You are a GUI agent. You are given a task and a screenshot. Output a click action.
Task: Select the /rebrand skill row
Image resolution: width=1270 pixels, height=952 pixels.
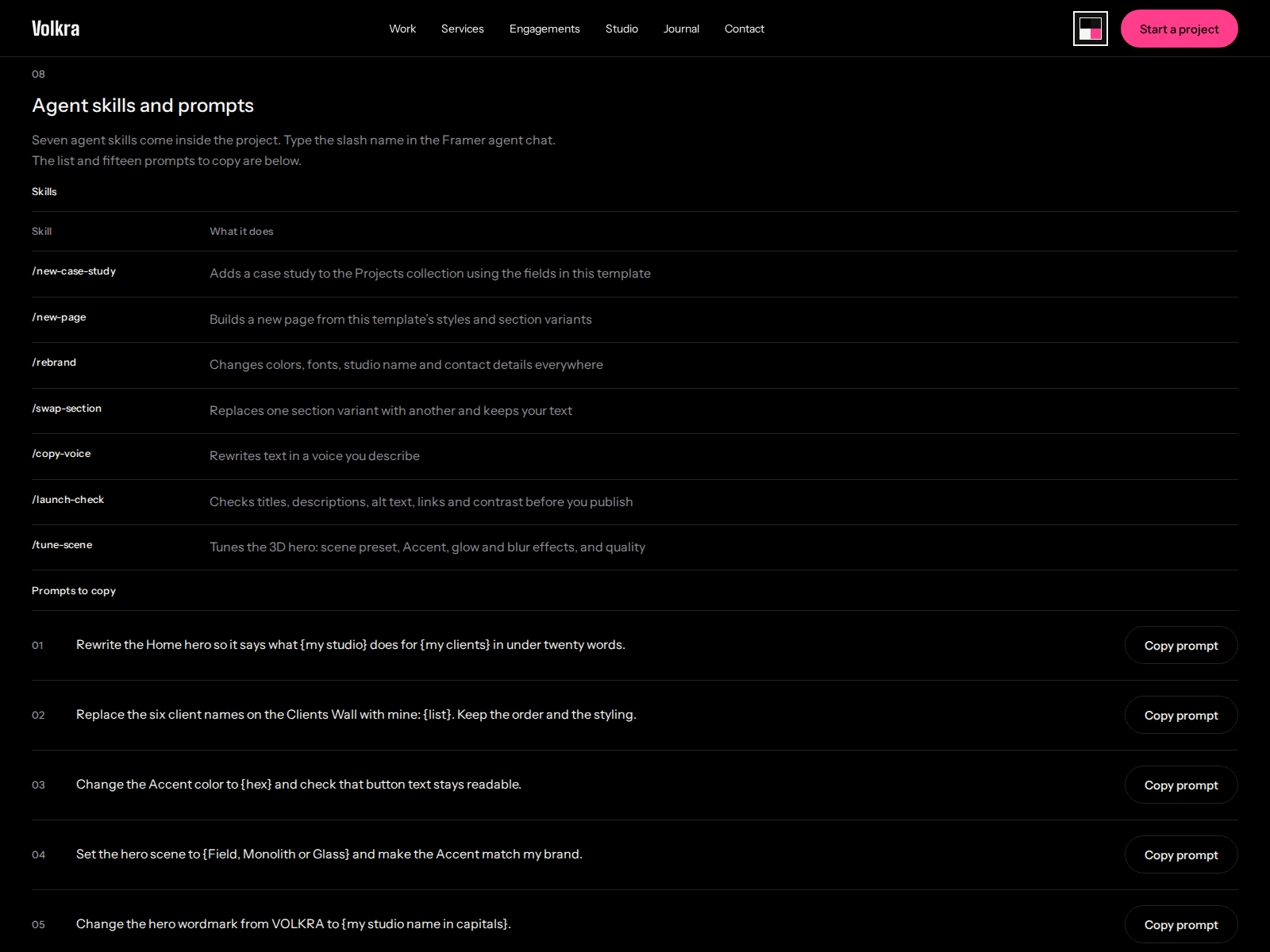(x=635, y=365)
